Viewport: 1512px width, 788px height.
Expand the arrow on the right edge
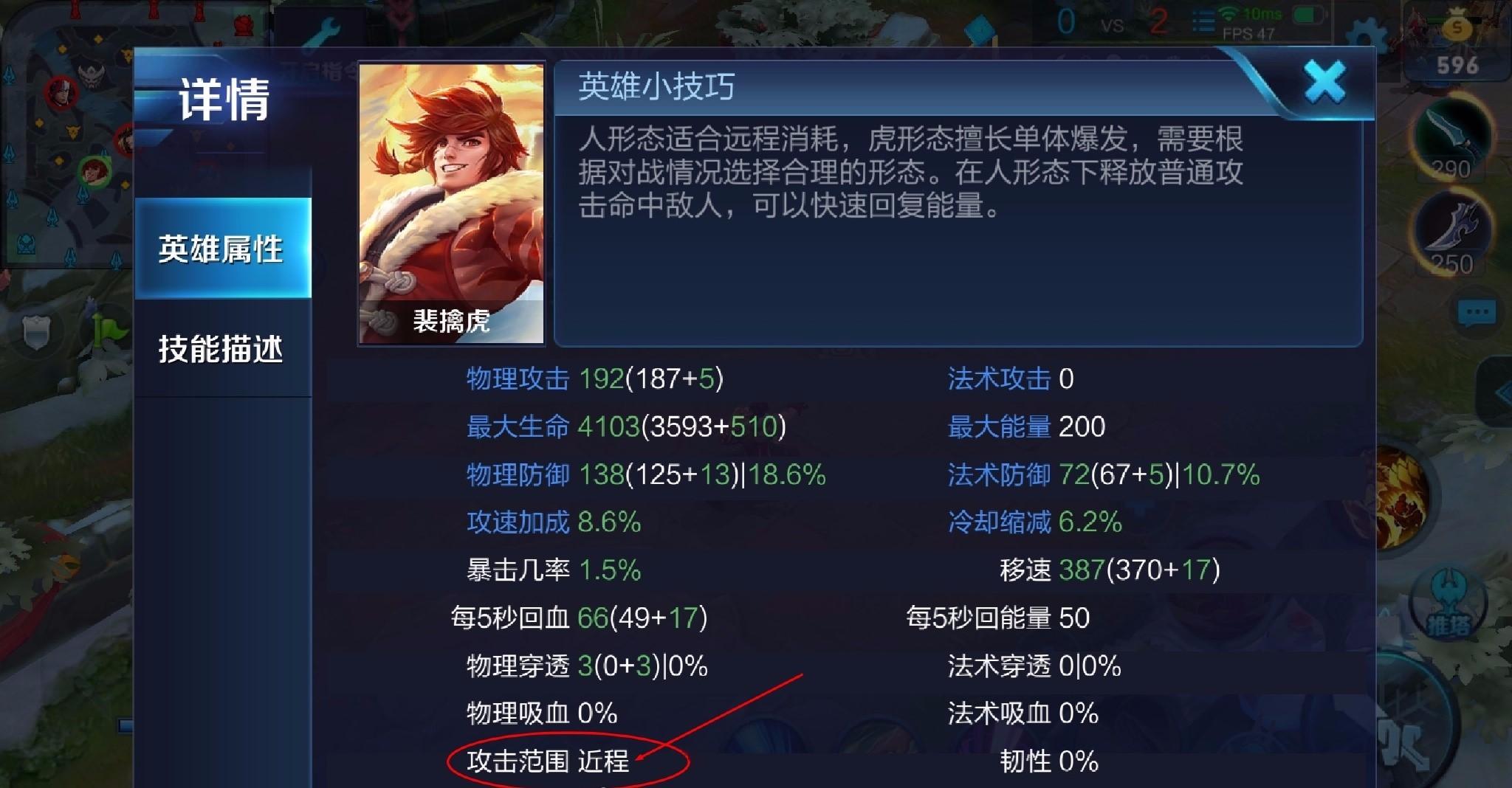1499,395
